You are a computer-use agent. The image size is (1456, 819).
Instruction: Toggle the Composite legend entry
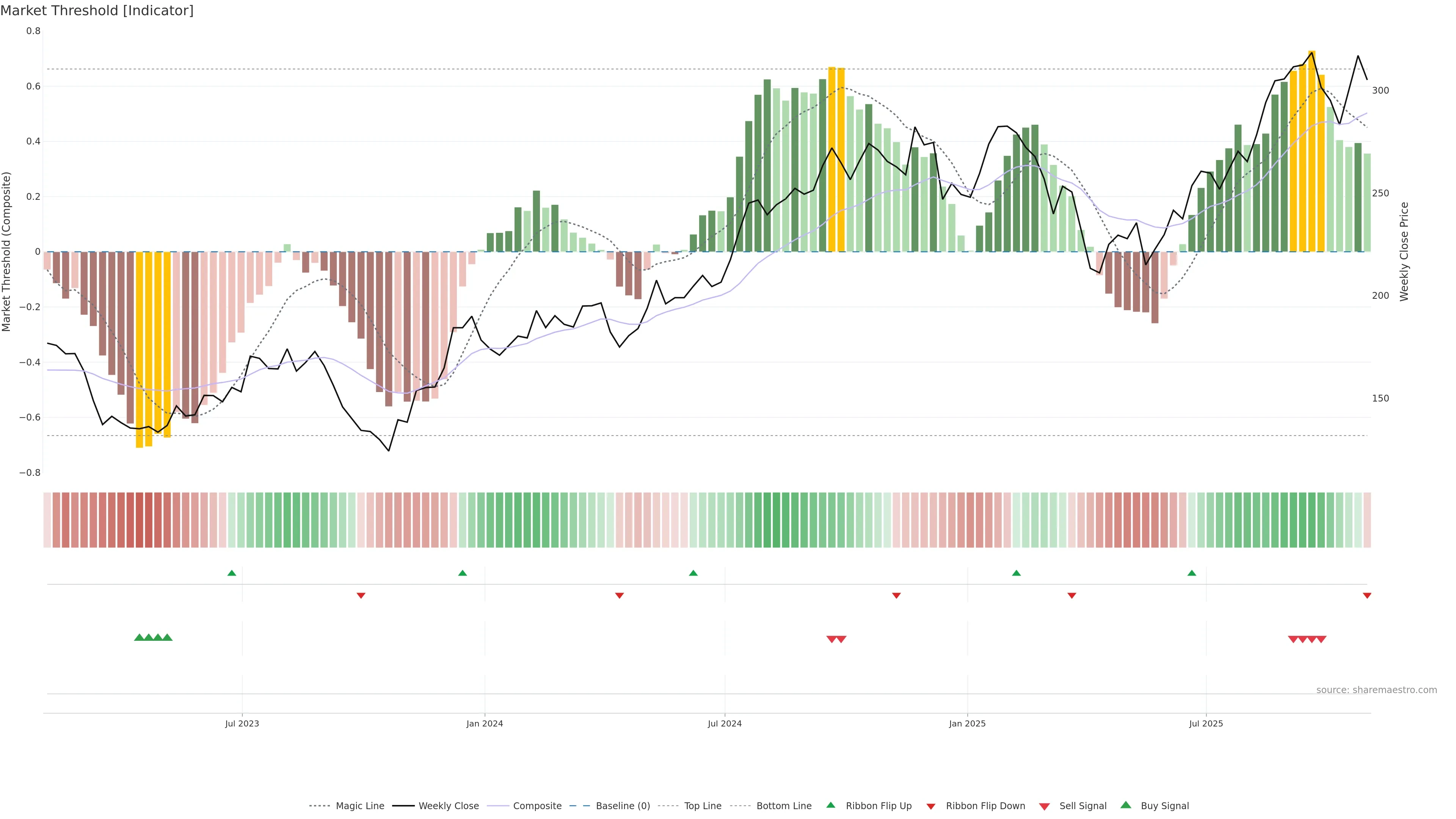pyautogui.click(x=537, y=806)
